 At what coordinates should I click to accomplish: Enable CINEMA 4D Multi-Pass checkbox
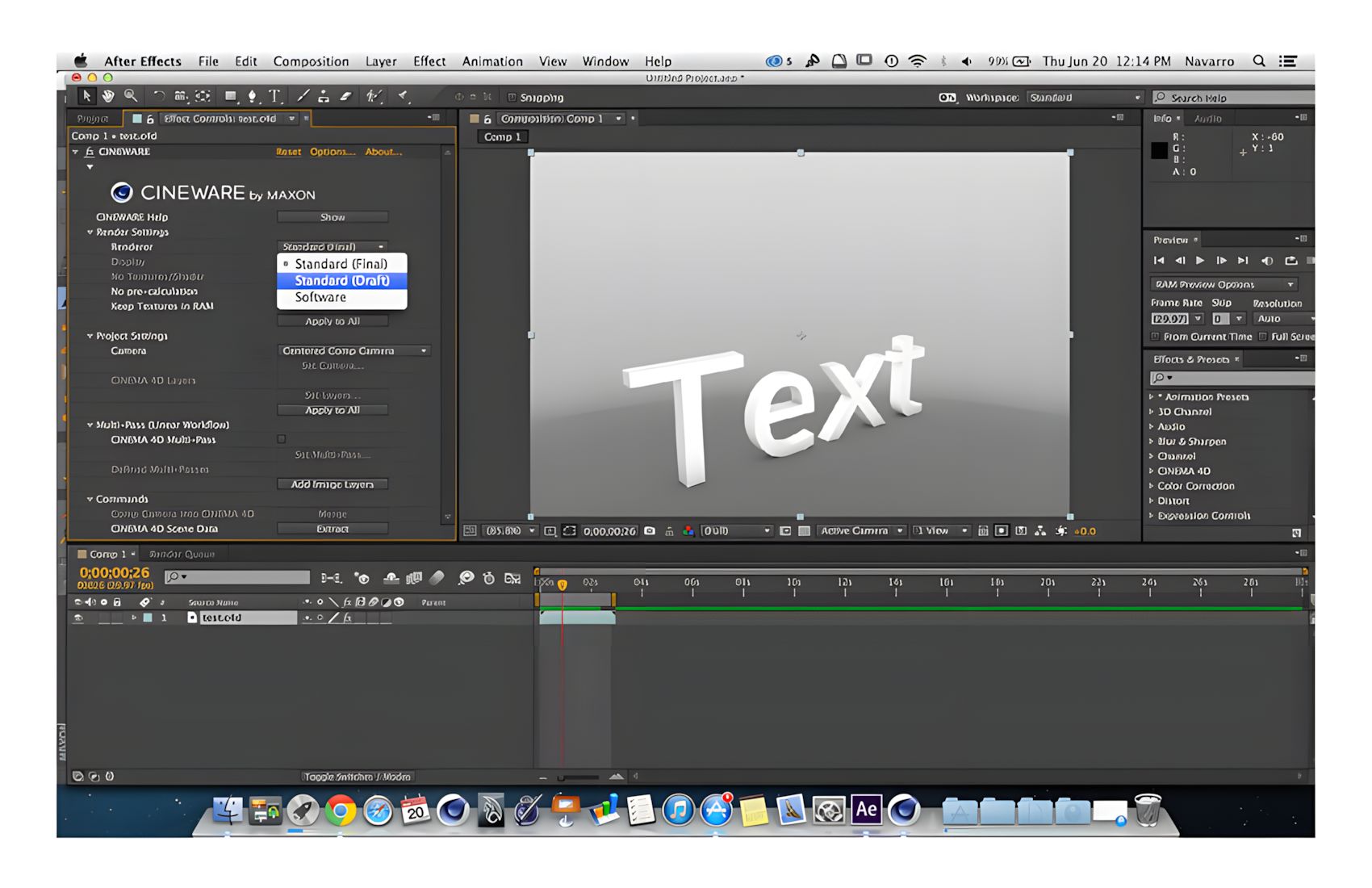282,439
